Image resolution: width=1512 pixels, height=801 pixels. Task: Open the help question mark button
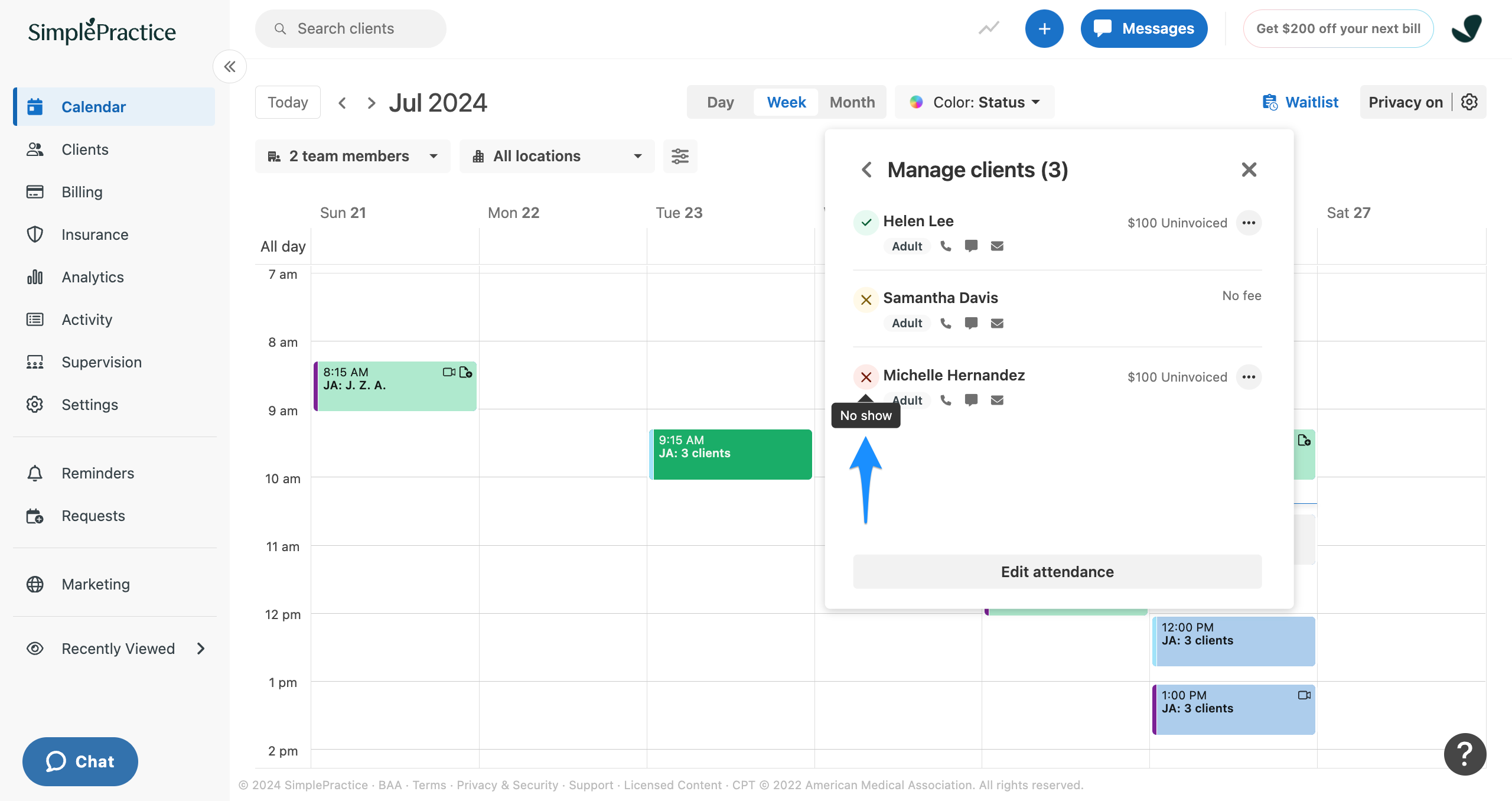(1465, 754)
